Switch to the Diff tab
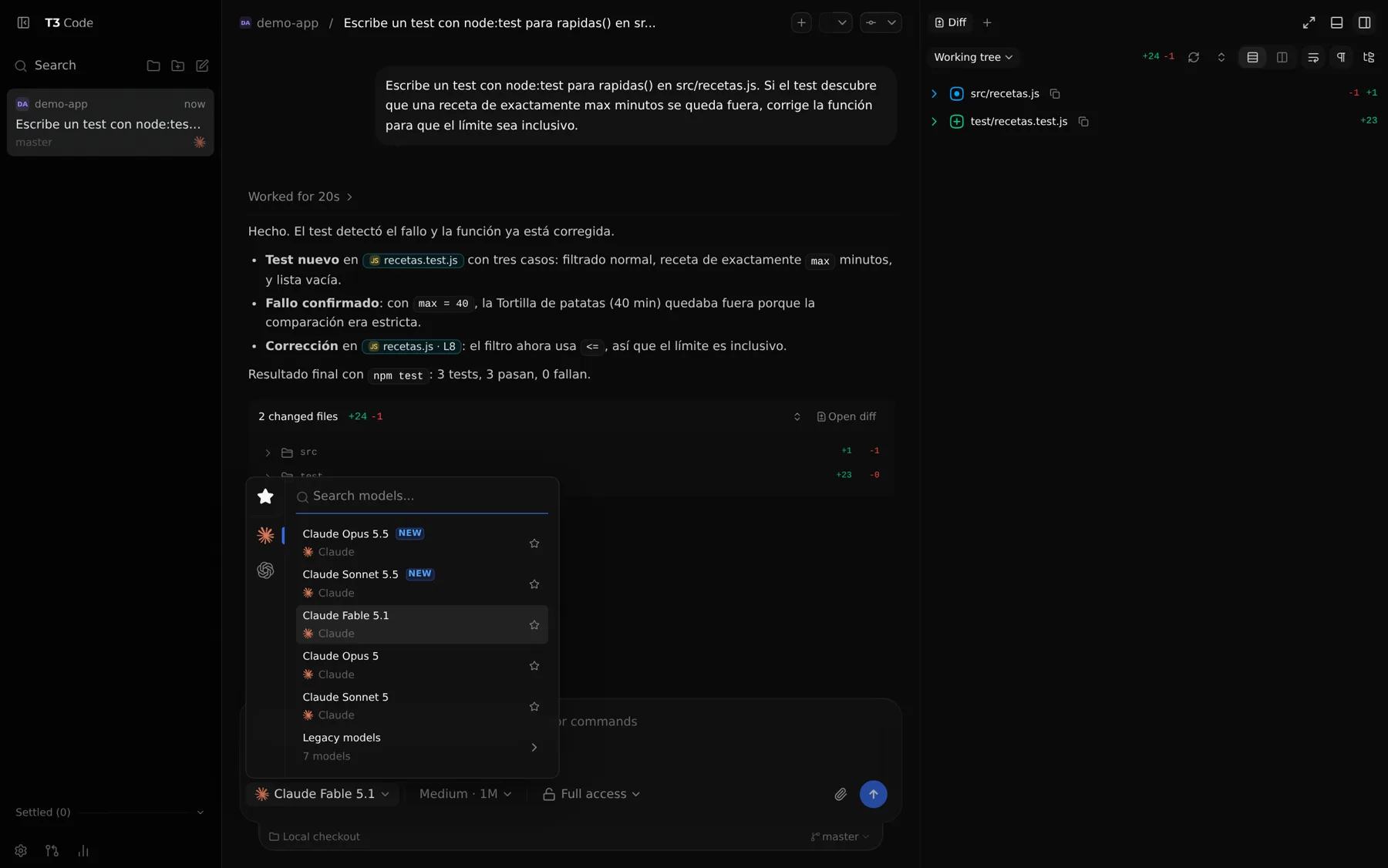The image size is (1388, 868). (x=950, y=23)
